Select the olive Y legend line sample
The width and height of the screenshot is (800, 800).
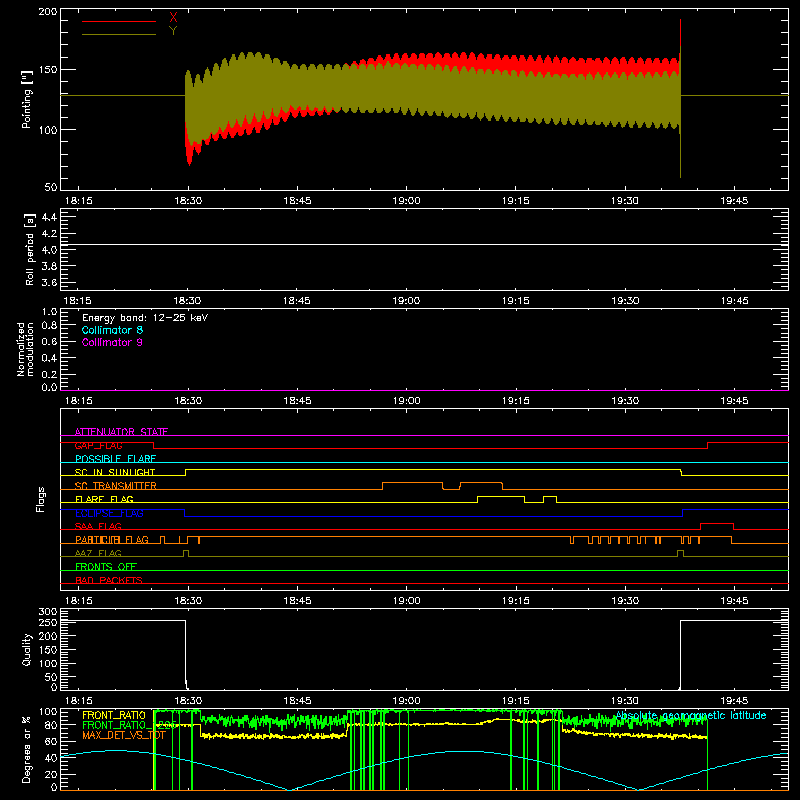coord(119,34)
